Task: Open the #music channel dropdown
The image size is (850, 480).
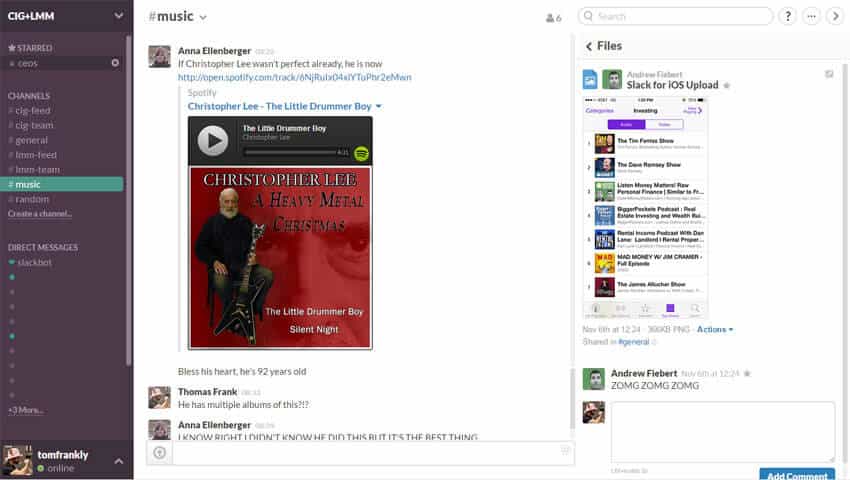Action: [203, 18]
